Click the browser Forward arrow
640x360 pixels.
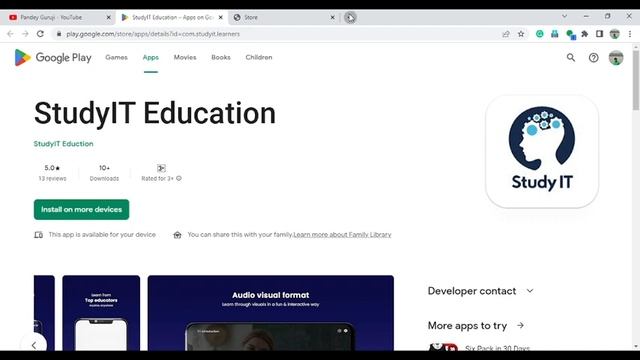click(x=25, y=34)
